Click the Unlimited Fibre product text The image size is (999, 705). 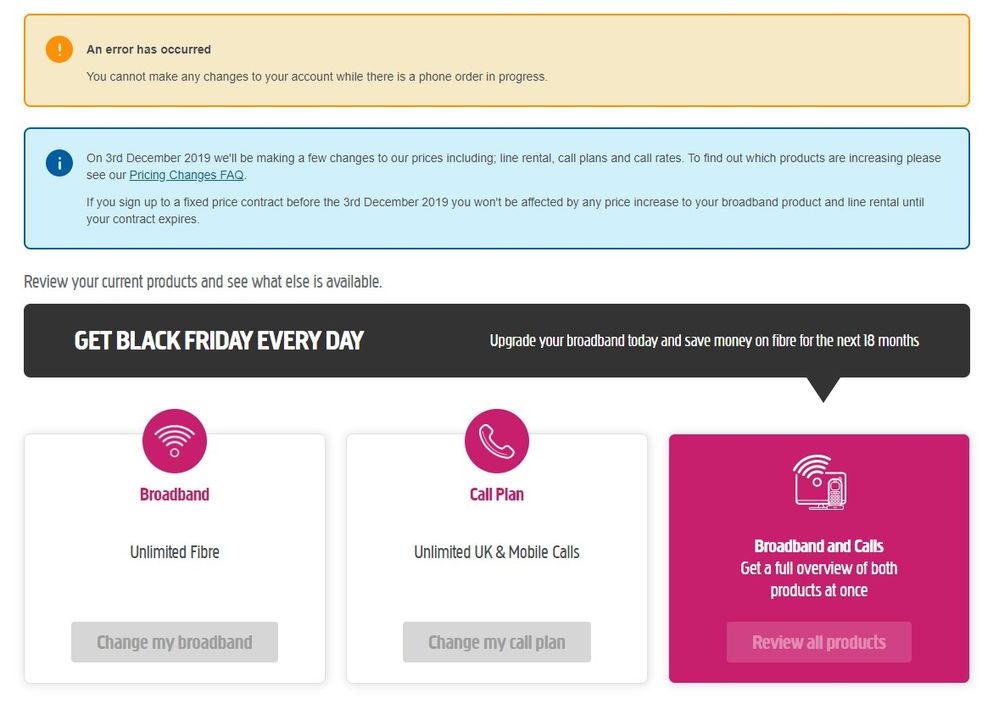tap(175, 552)
